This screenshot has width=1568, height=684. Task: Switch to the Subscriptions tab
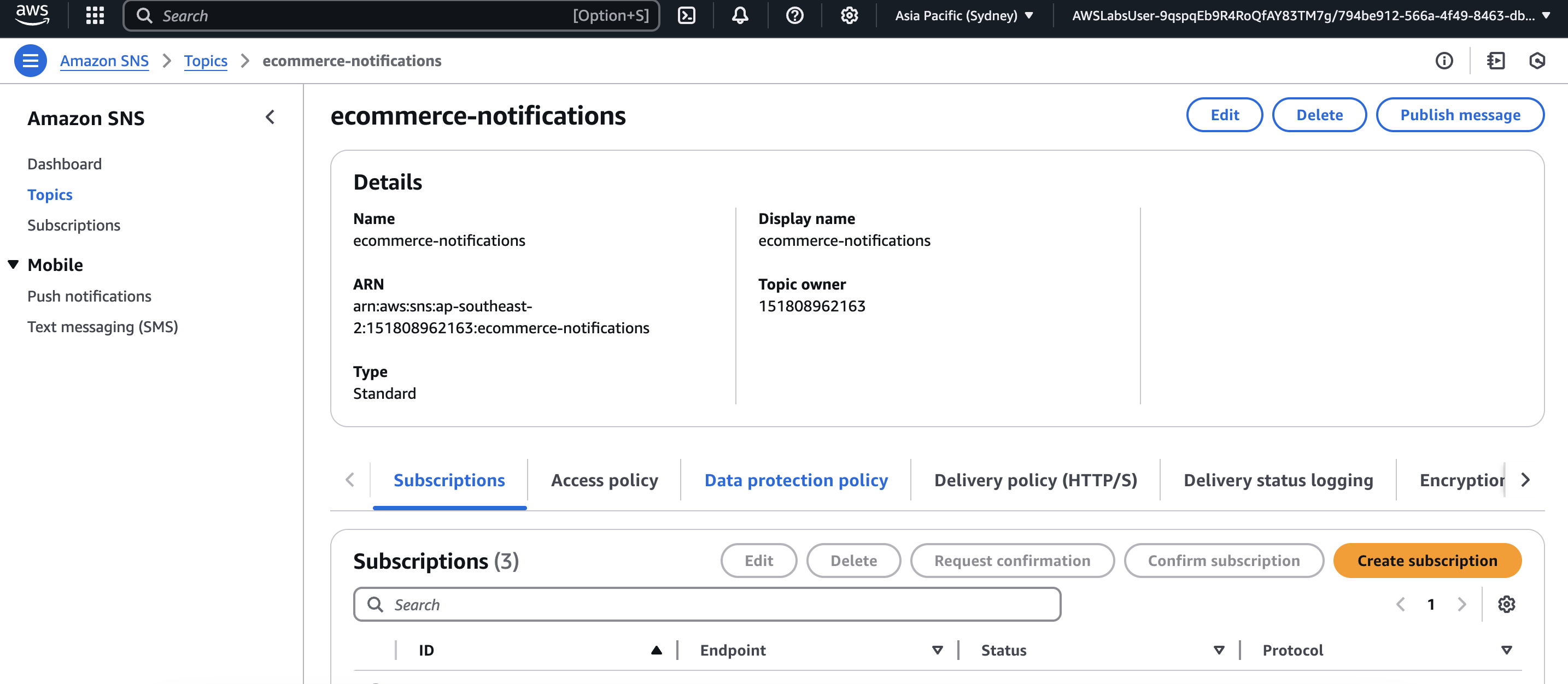click(449, 480)
